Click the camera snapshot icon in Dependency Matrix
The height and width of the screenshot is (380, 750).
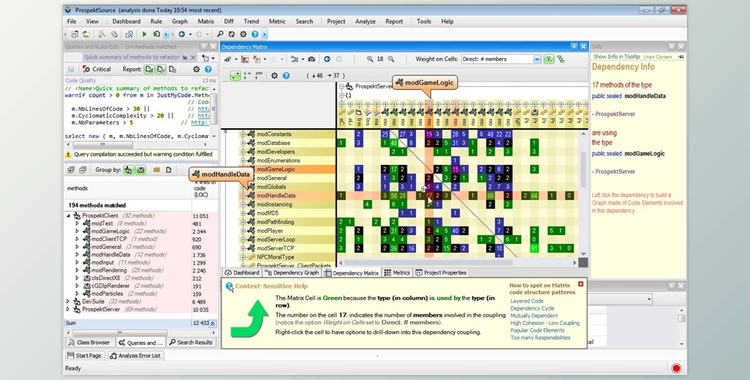click(311, 59)
